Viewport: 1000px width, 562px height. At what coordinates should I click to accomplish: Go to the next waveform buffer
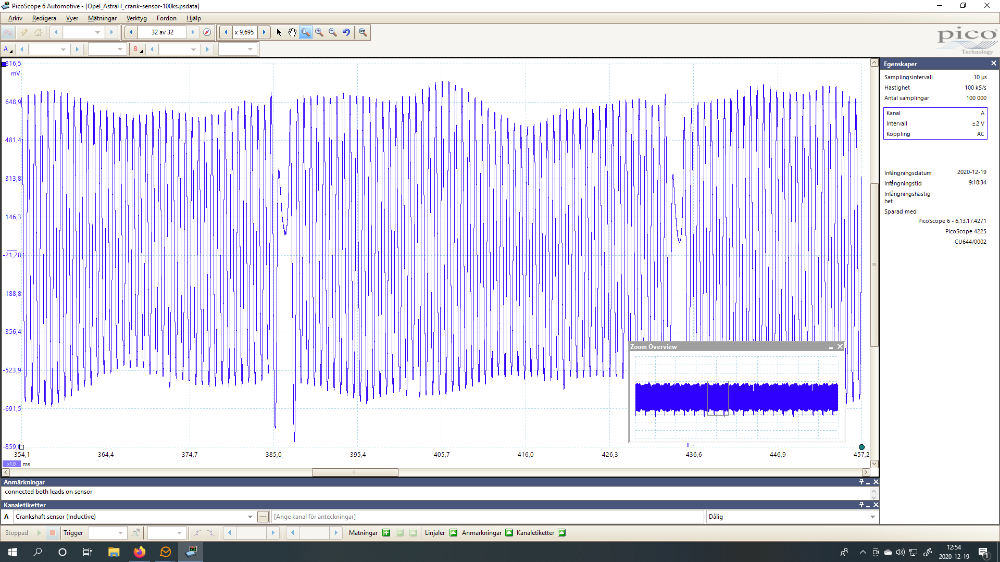pos(194,32)
